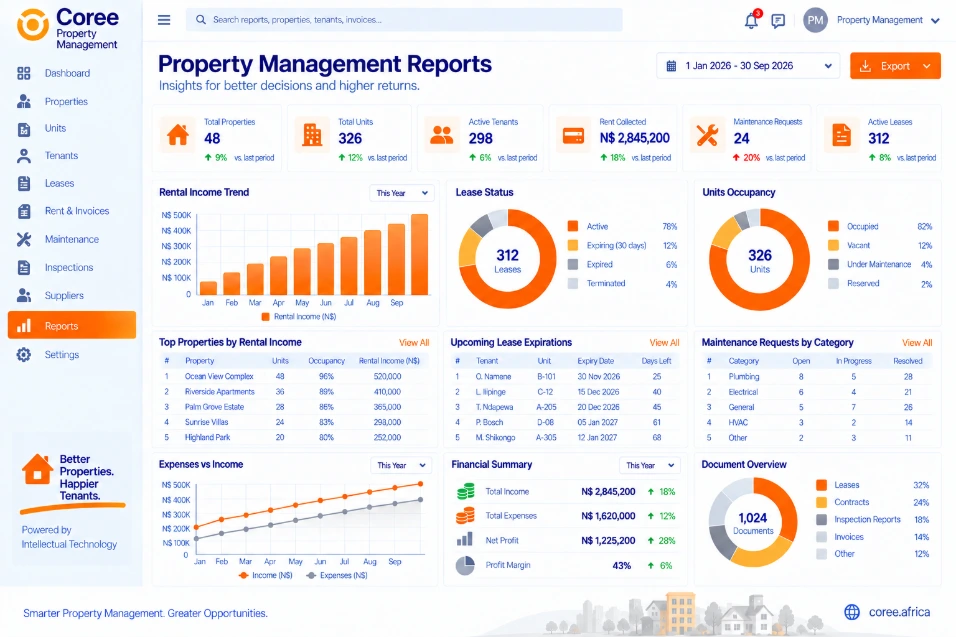Open Suppliers in the sidebar
This screenshot has width=956, height=637.
(64, 296)
